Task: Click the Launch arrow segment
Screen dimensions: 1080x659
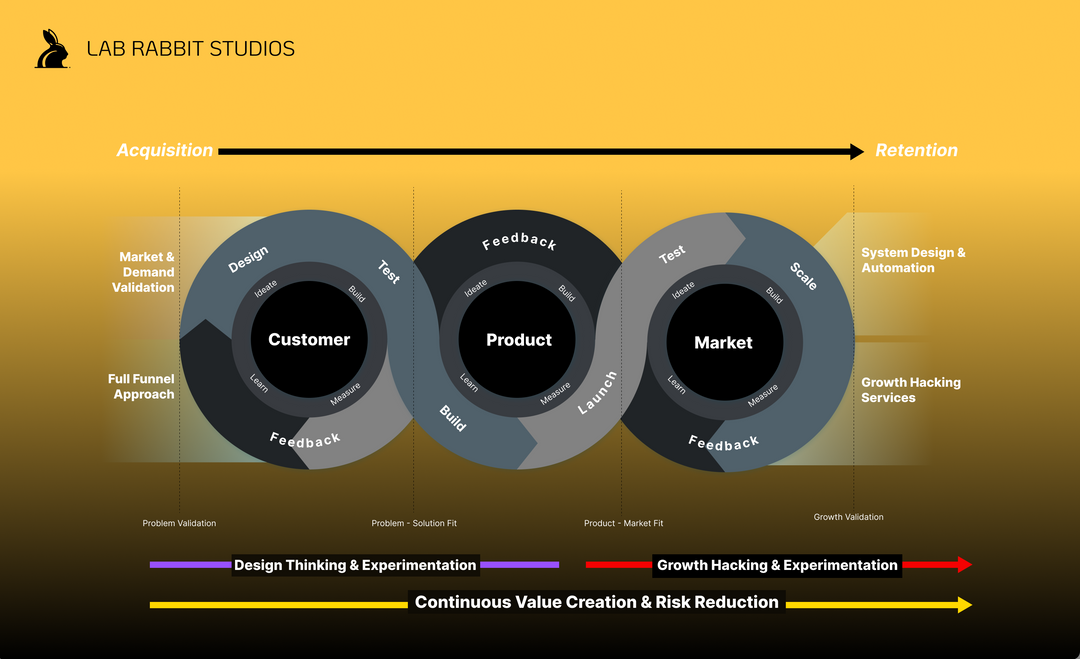Action: tap(597, 393)
